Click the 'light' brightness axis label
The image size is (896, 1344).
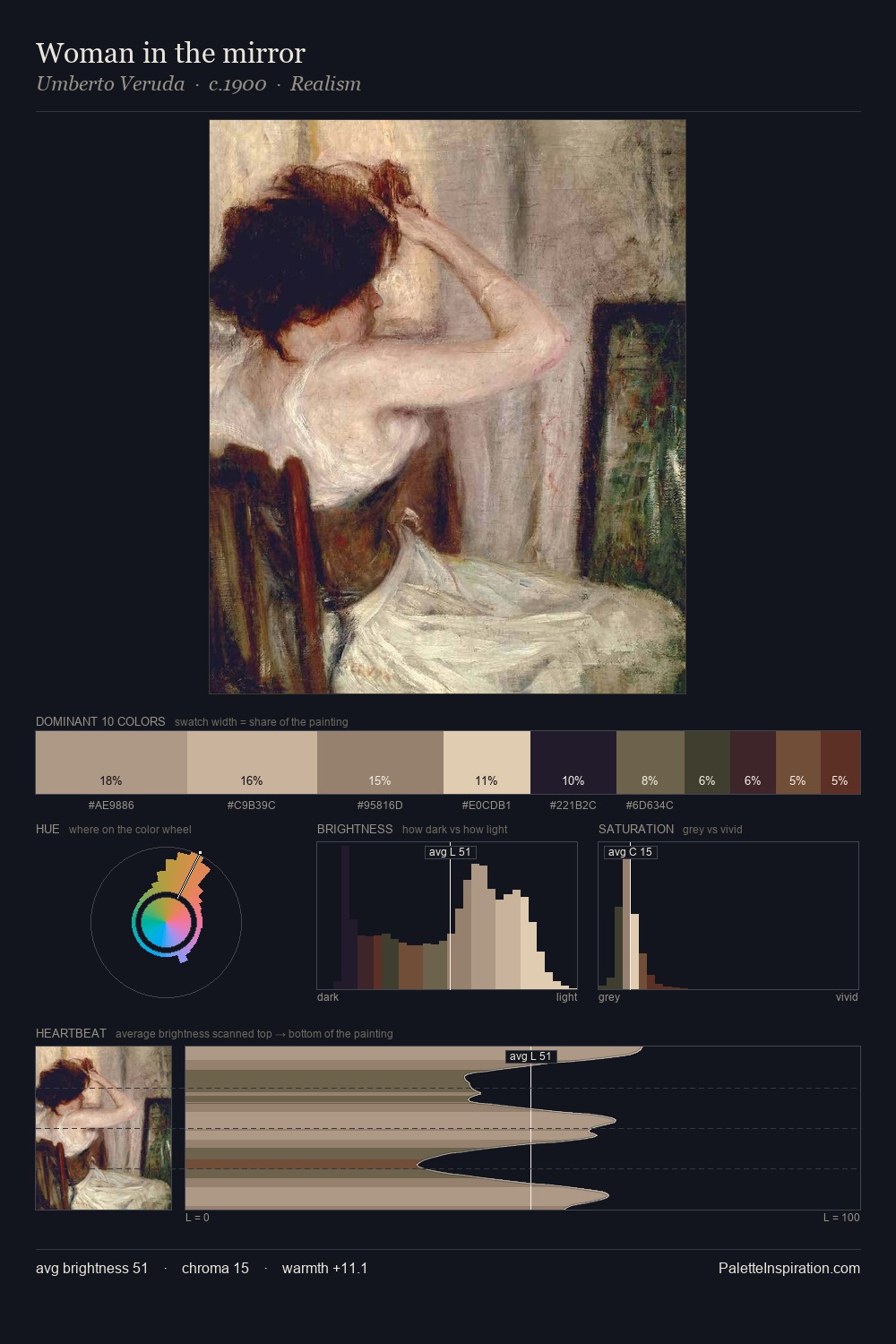(567, 997)
